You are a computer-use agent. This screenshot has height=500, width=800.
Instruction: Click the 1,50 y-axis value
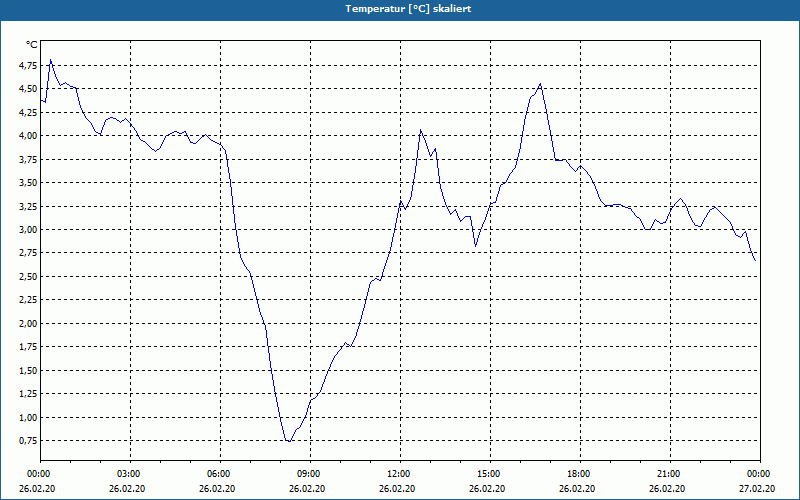coord(29,370)
